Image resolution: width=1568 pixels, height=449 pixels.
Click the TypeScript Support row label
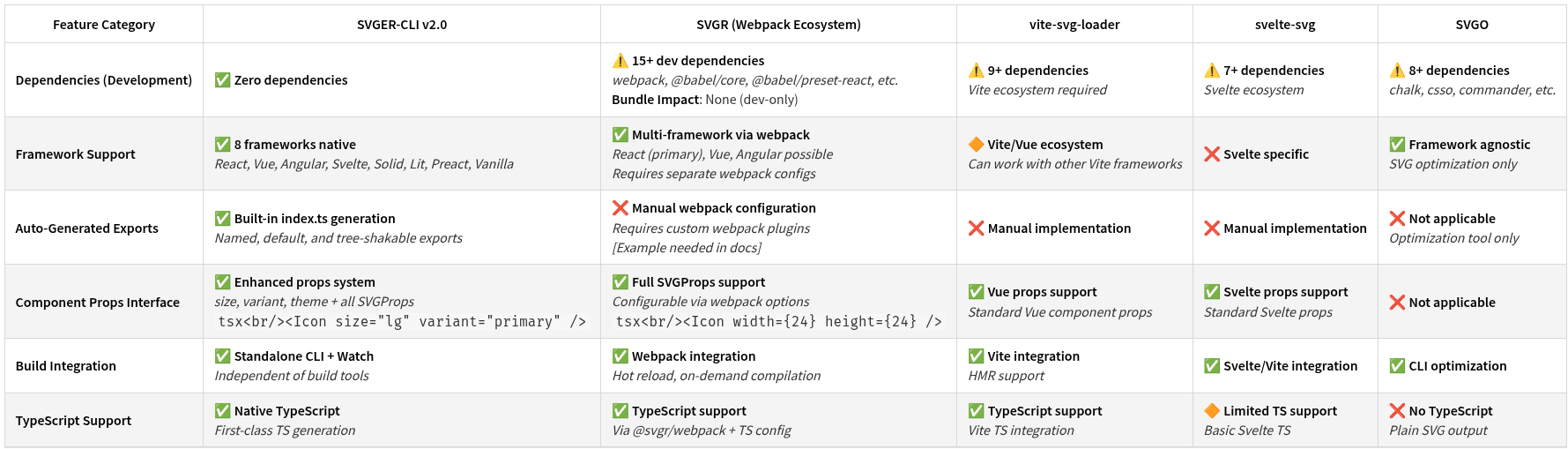(x=73, y=421)
